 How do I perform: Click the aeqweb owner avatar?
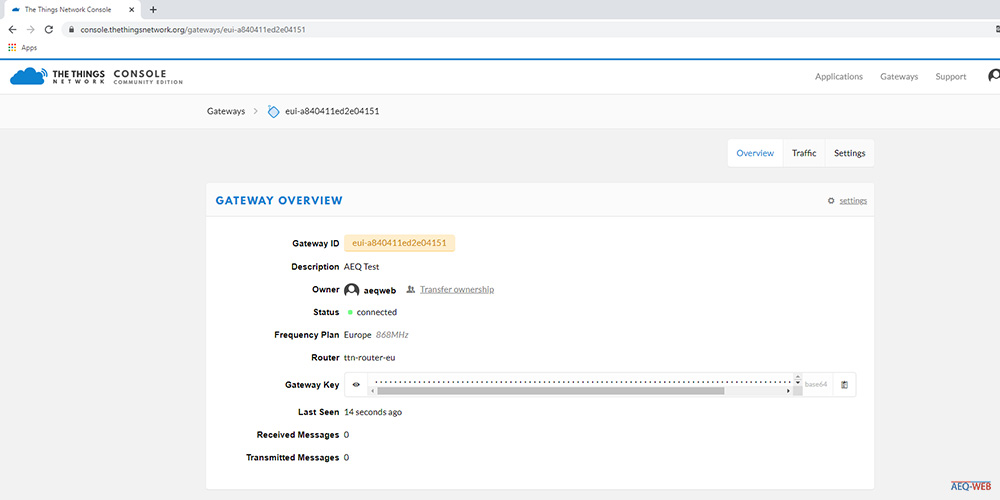tap(351, 290)
